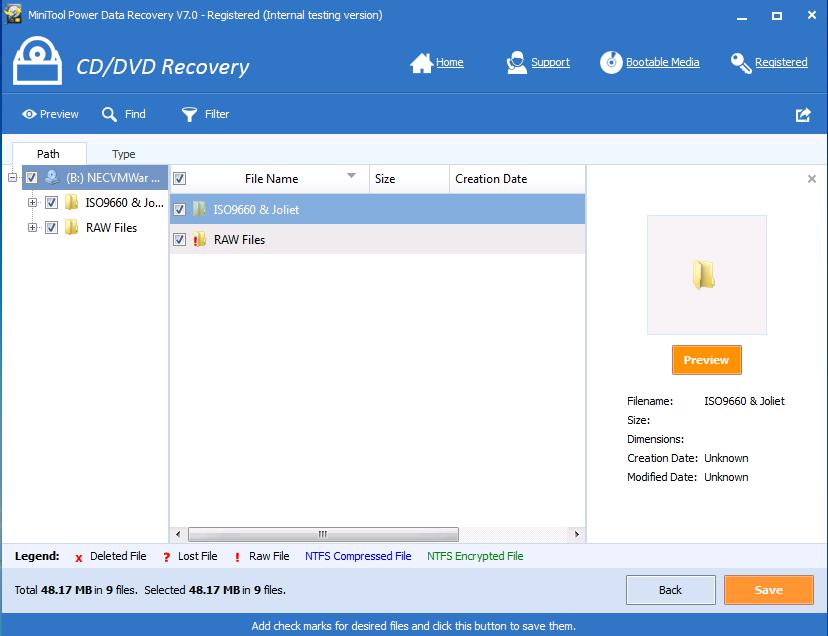Select (B:) NECVMWar drive in tree
The height and width of the screenshot is (636, 828).
112,177
